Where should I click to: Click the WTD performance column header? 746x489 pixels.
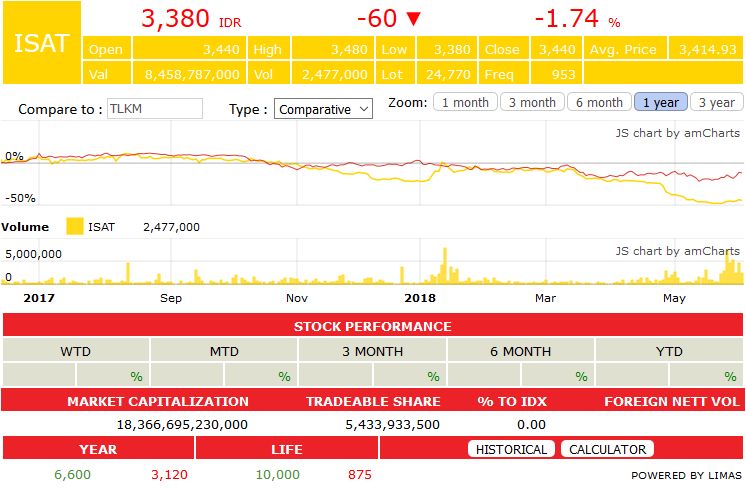tap(76, 351)
